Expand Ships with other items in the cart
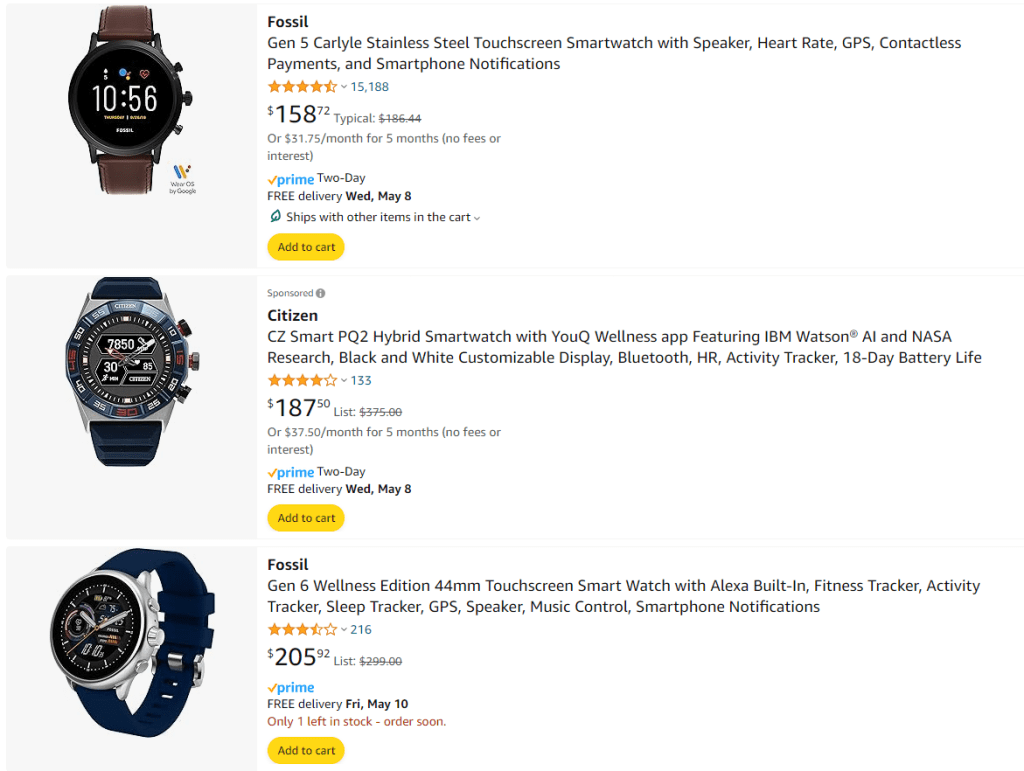The width and height of the screenshot is (1024, 771). [x=477, y=218]
